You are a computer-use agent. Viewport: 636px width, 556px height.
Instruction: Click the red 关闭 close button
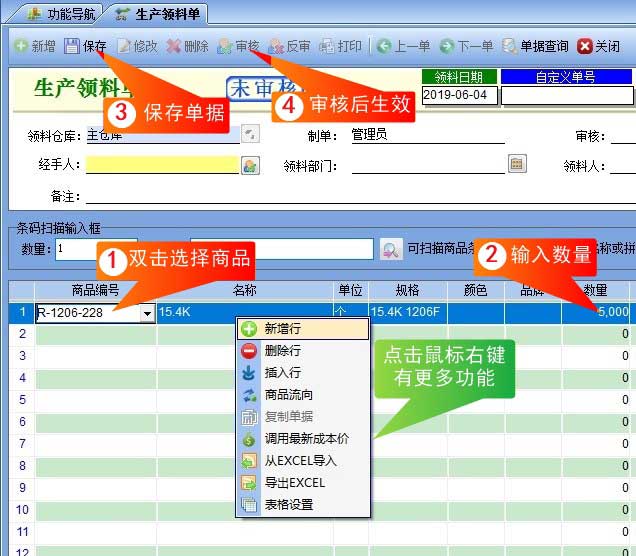coord(599,46)
